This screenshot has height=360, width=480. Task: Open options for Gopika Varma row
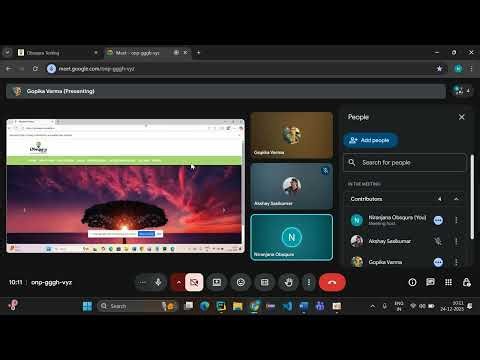click(456, 262)
